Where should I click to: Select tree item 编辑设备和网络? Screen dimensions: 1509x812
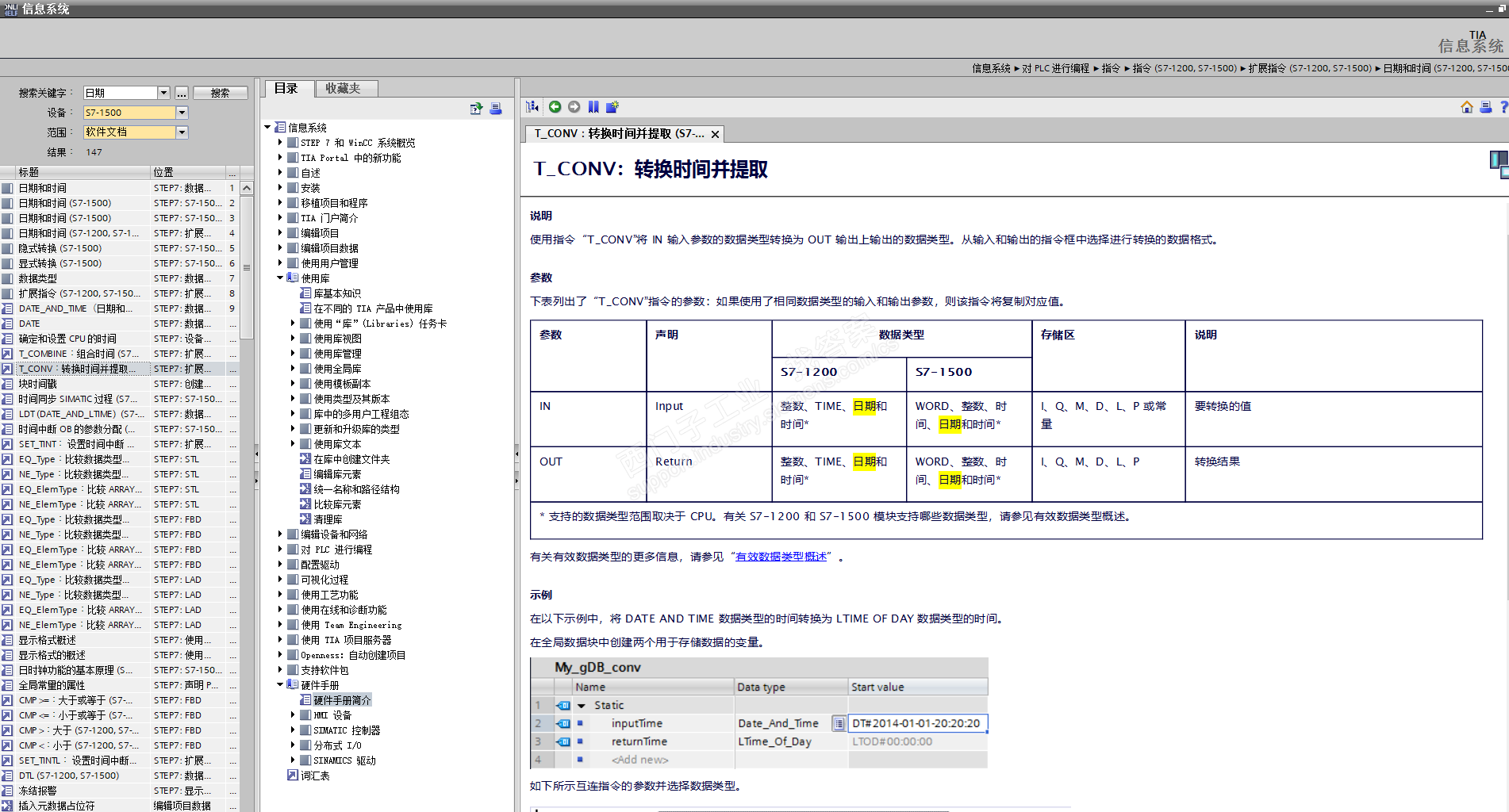[334, 534]
